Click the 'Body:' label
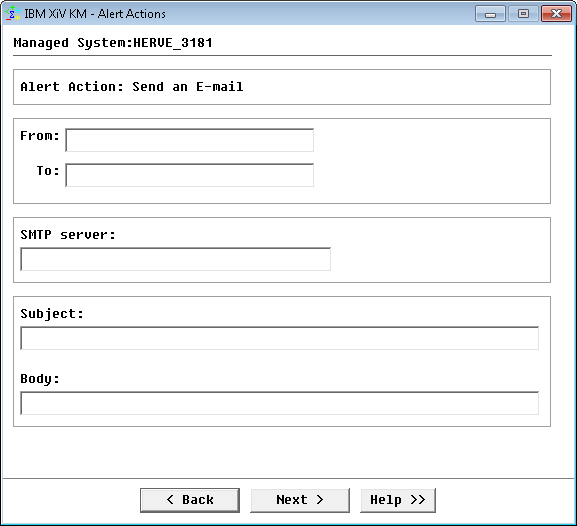 (x=40, y=379)
